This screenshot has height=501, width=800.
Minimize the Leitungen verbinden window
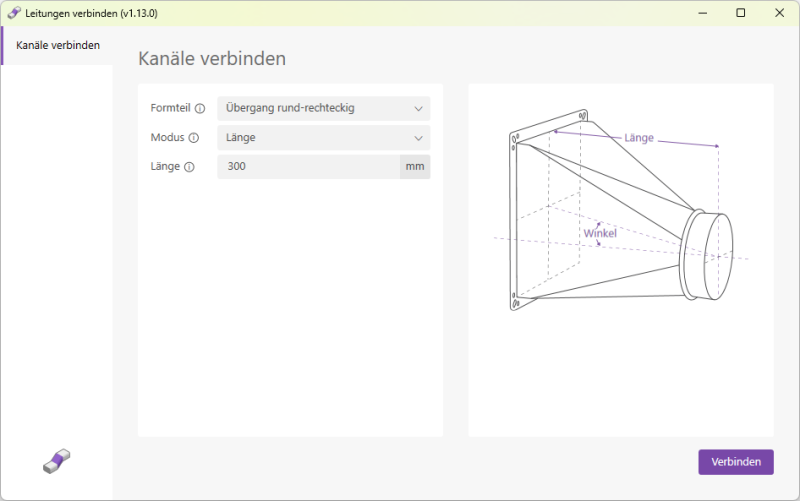coord(703,13)
